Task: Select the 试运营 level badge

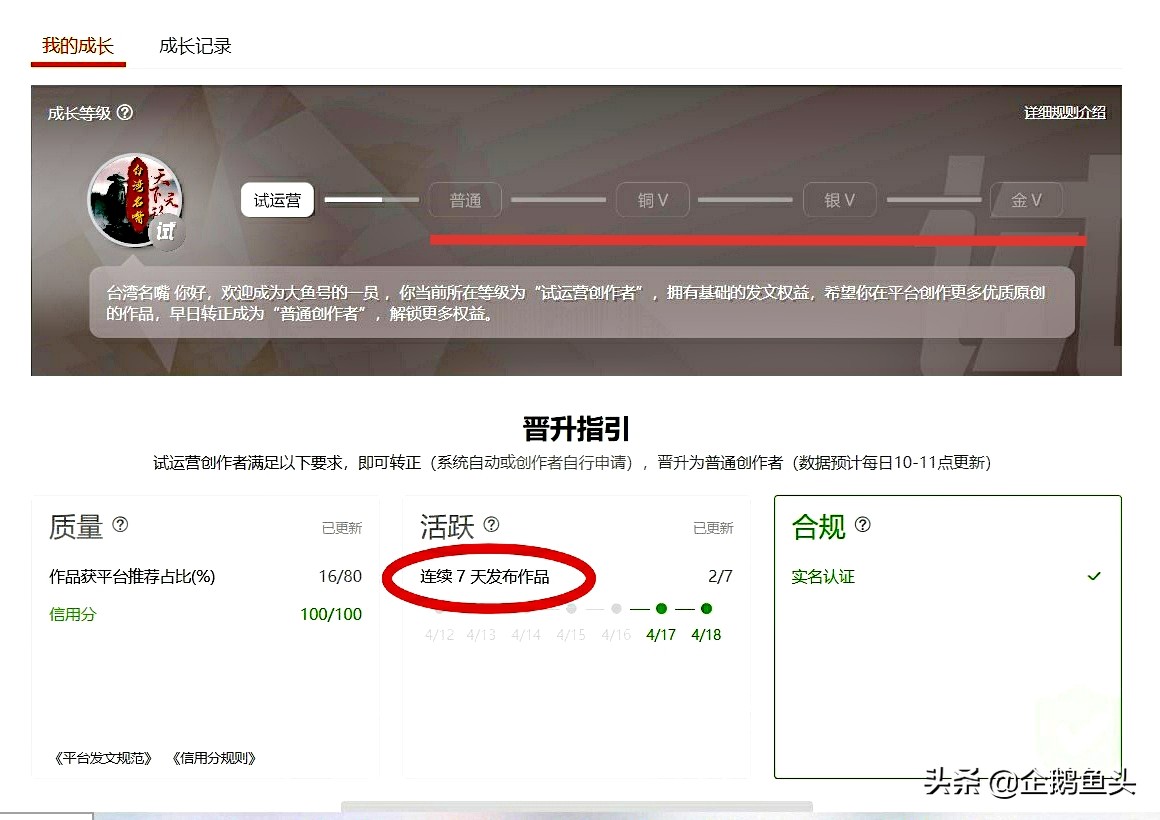Action: pyautogui.click(x=277, y=200)
